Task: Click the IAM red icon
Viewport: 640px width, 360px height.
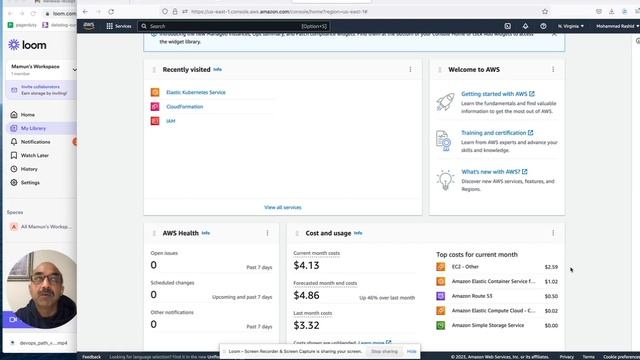Action: click(x=155, y=121)
